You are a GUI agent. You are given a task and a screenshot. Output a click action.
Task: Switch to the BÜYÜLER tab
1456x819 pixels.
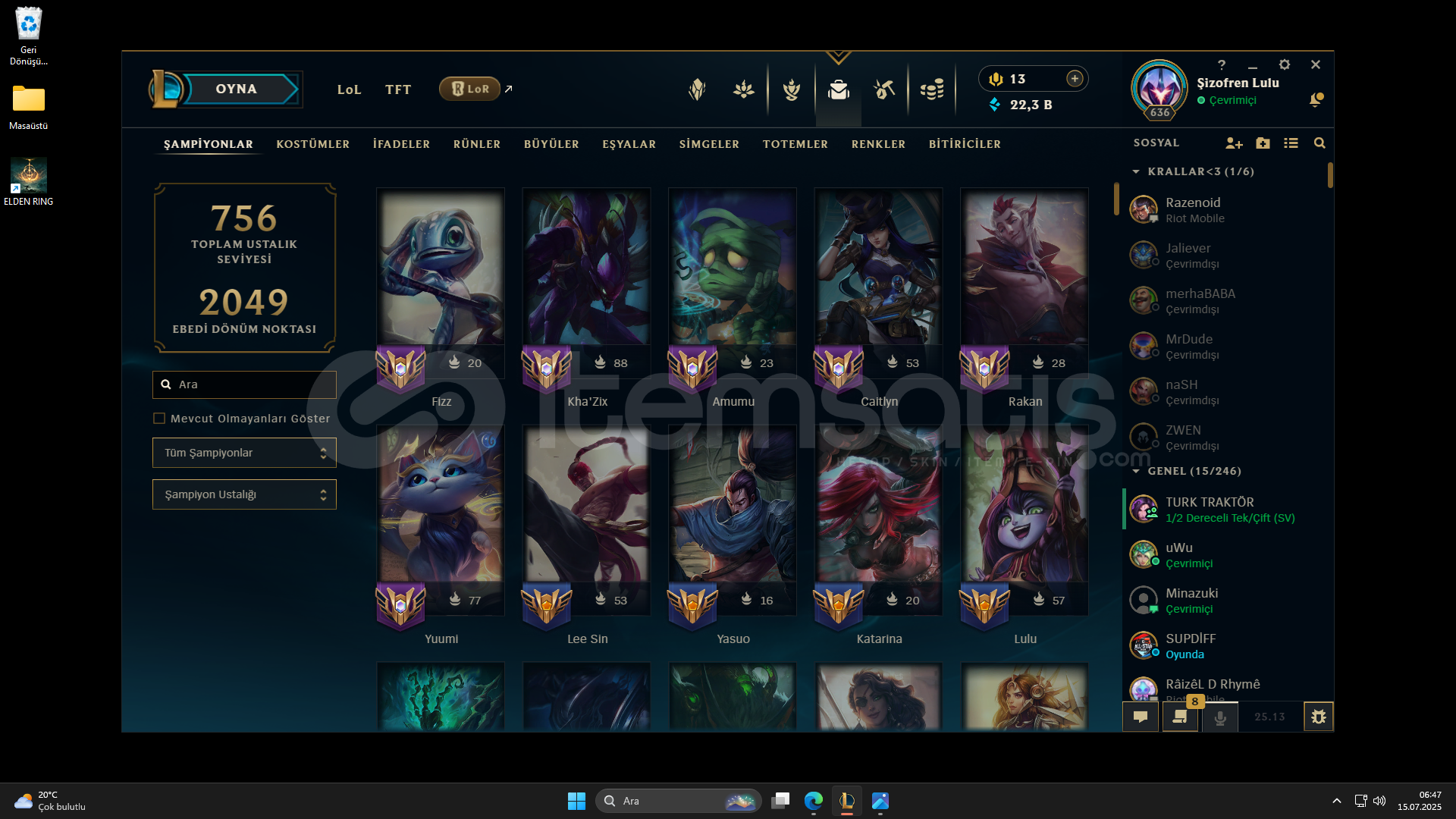(x=551, y=144)
